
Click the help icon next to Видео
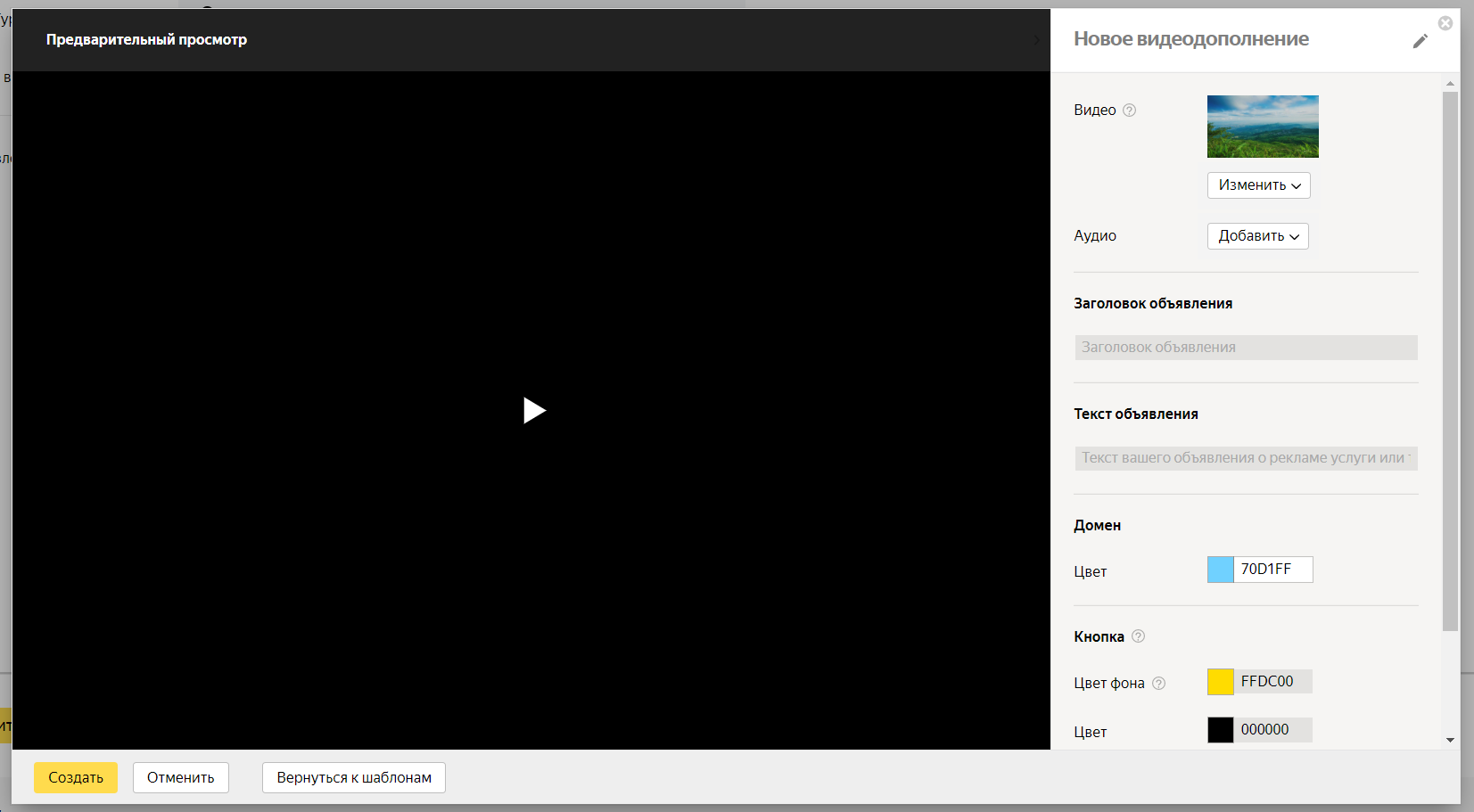(1129, 111)
